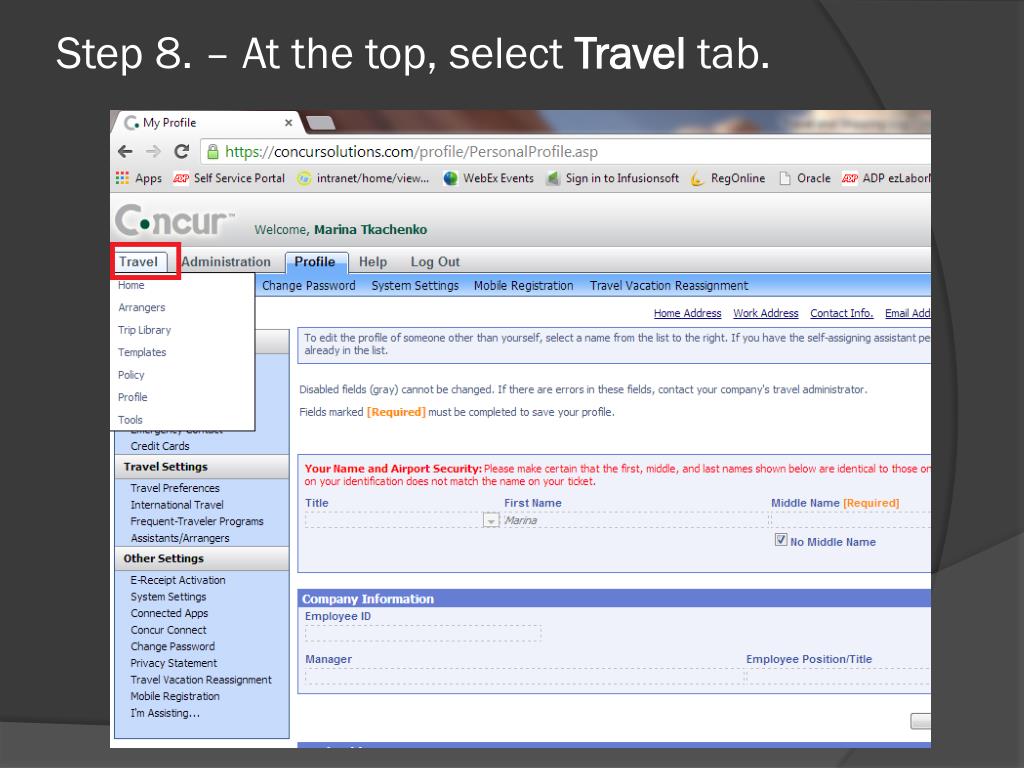The image size is (1024, 768).
Task: Click the Manager field
Action: click(x=524, y=677)
